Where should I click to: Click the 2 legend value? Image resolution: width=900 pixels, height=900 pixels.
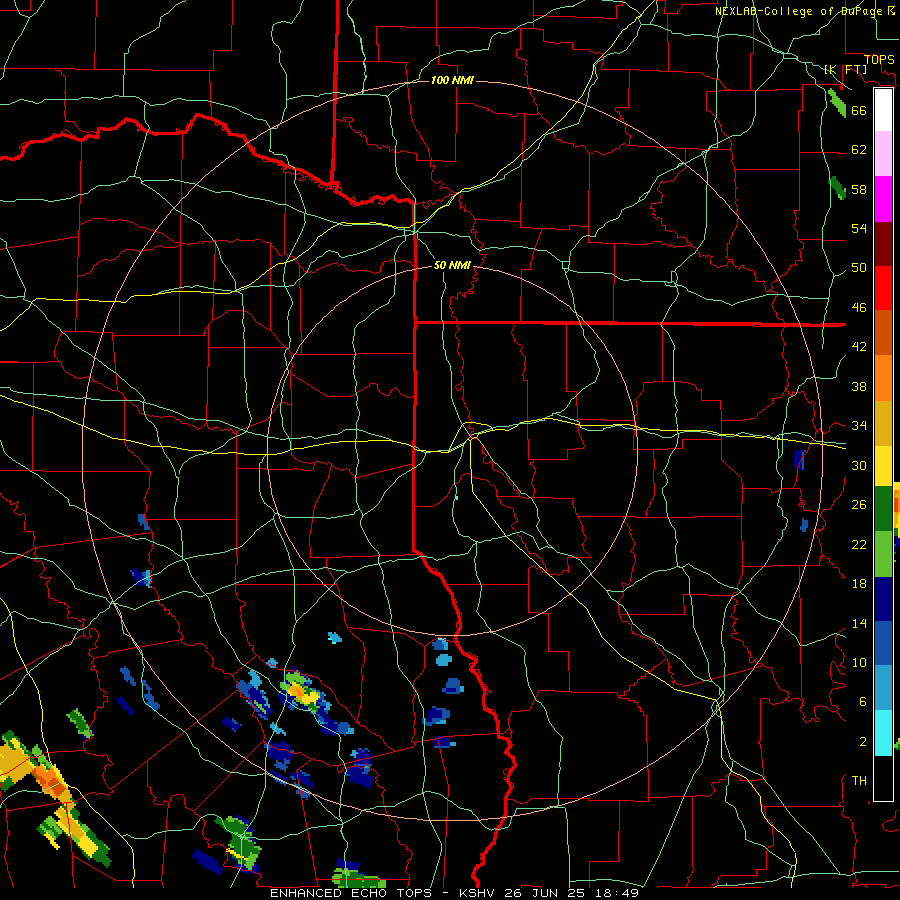pyautogui.click(x=862, y=742)
